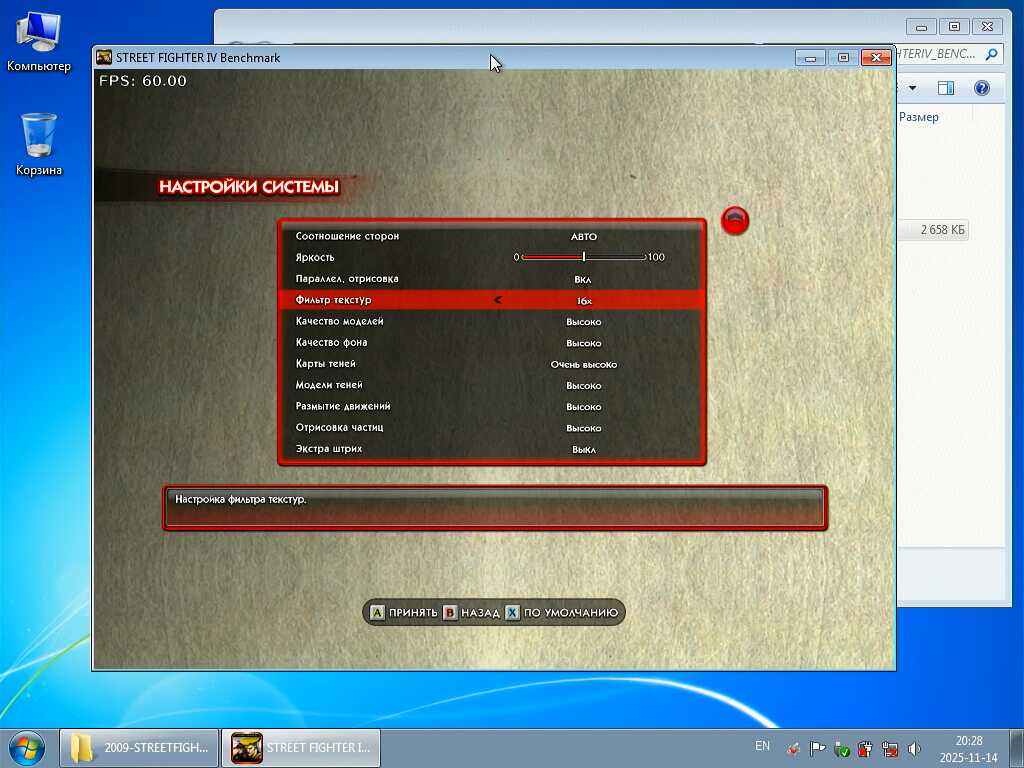Select the Соотношение сторон setting row
1024x768 pixels.
492,236
